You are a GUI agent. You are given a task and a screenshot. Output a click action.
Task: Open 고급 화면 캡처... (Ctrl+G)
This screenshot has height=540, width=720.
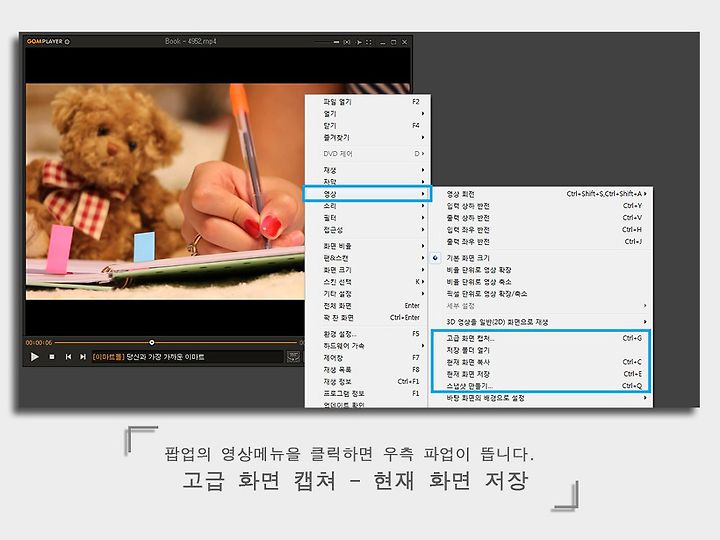(540, 338)
